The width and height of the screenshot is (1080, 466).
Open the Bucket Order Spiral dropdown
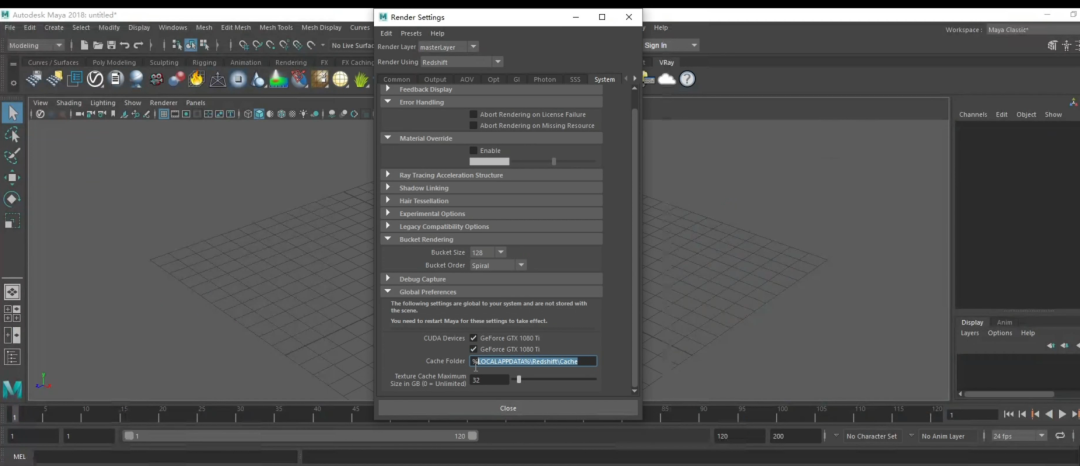498,265
